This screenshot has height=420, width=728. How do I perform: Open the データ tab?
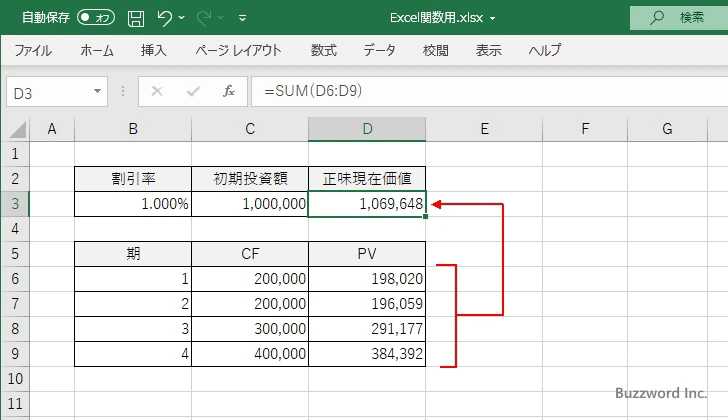click(379, 50)
